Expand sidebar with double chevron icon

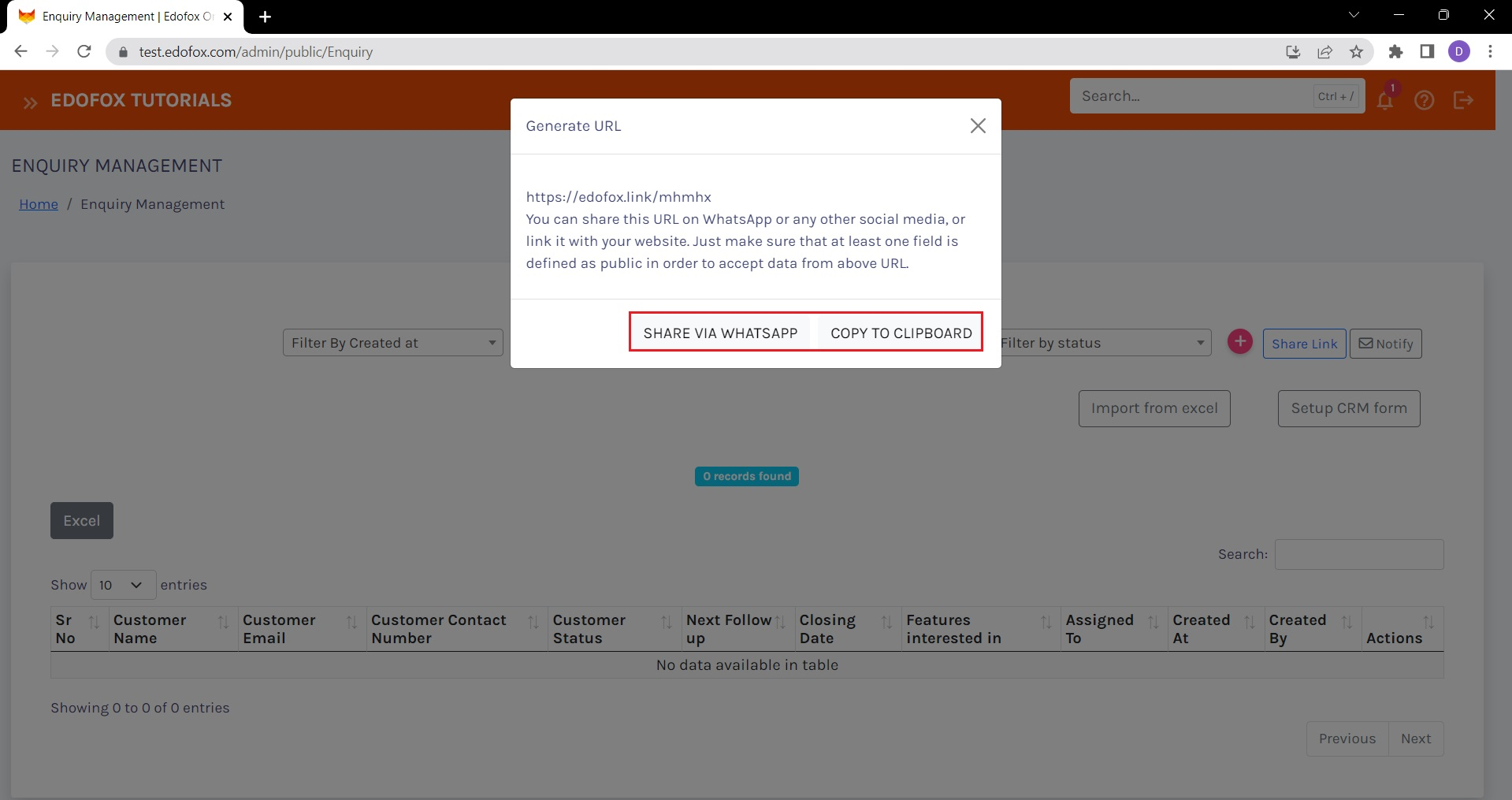pos(30,102)
